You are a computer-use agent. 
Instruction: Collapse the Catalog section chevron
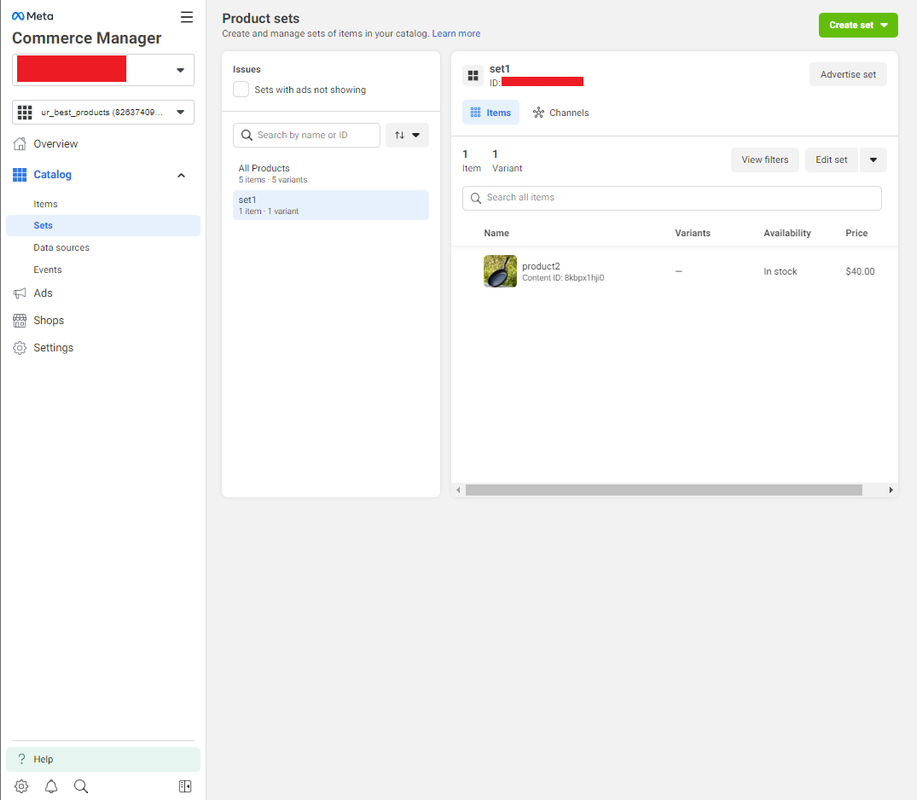click(181, 175)
